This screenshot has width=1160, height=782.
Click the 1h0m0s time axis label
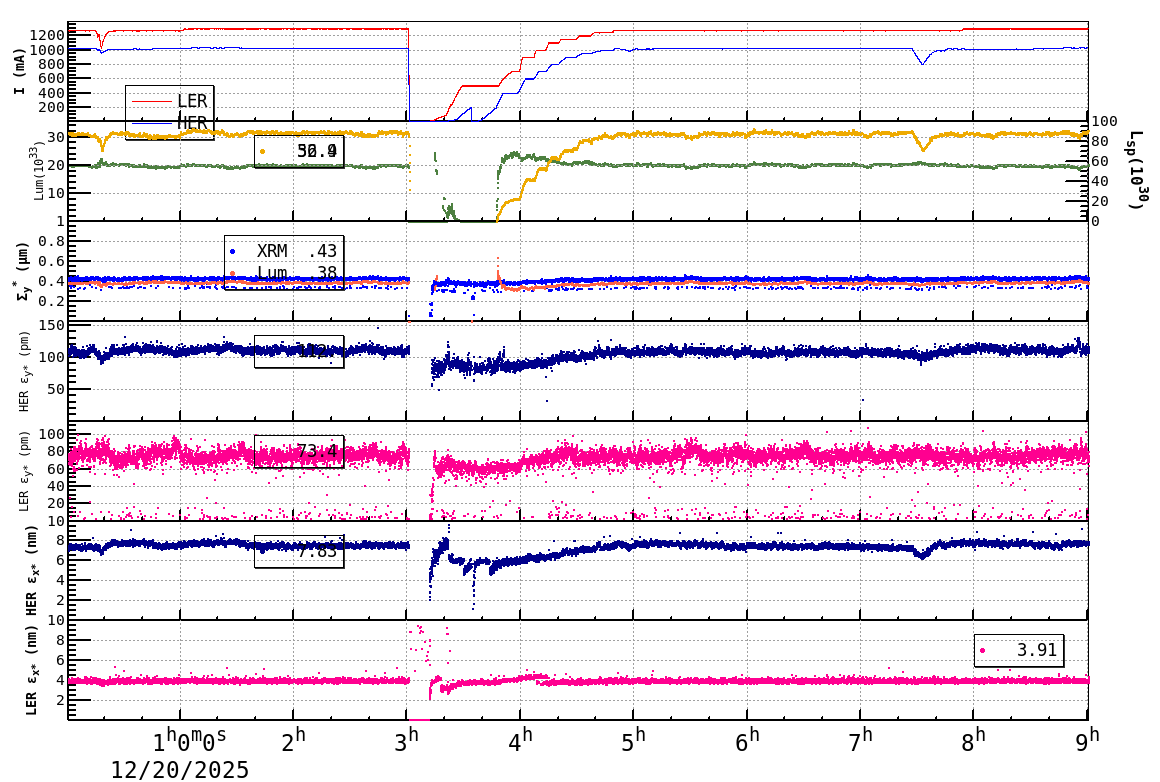click(189, 741)
